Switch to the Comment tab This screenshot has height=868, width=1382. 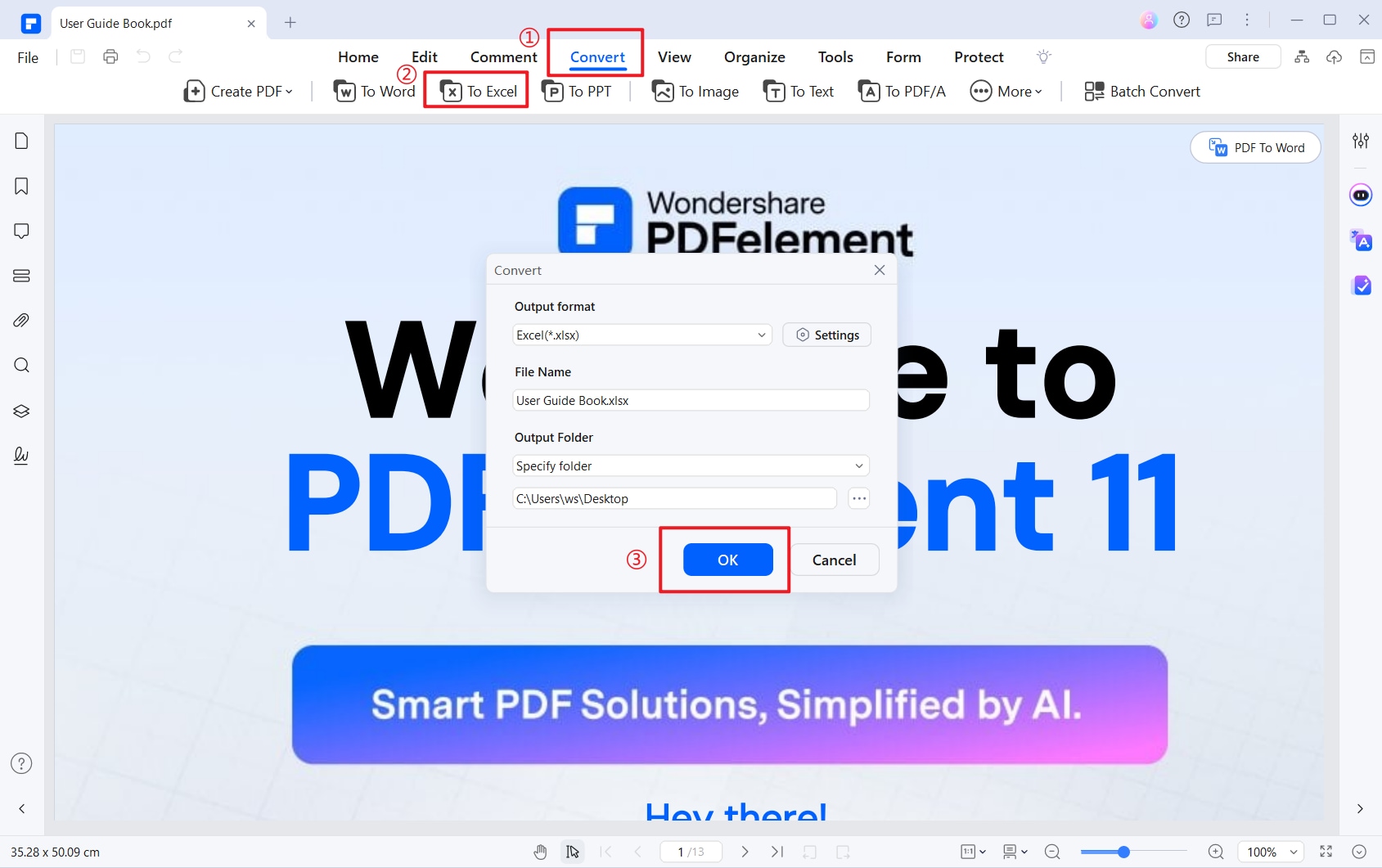click(x=504, y=56)
